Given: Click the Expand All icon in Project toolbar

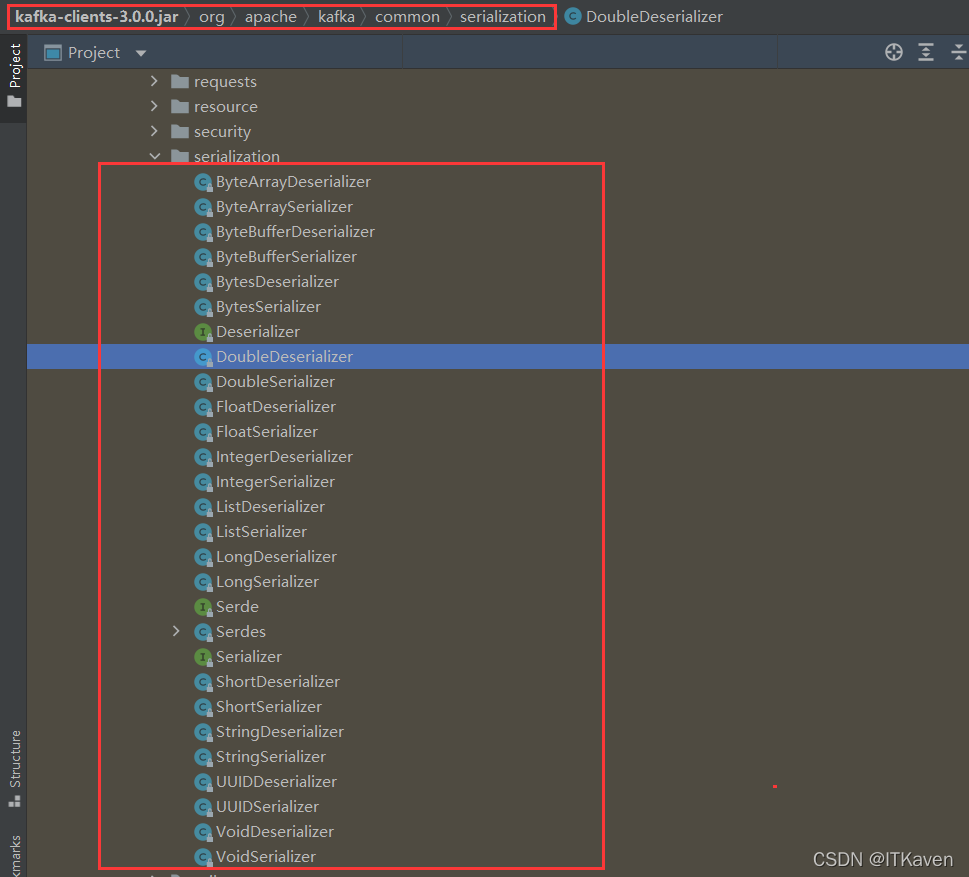Looking at the screenshot, I should [x=925, y=51].
